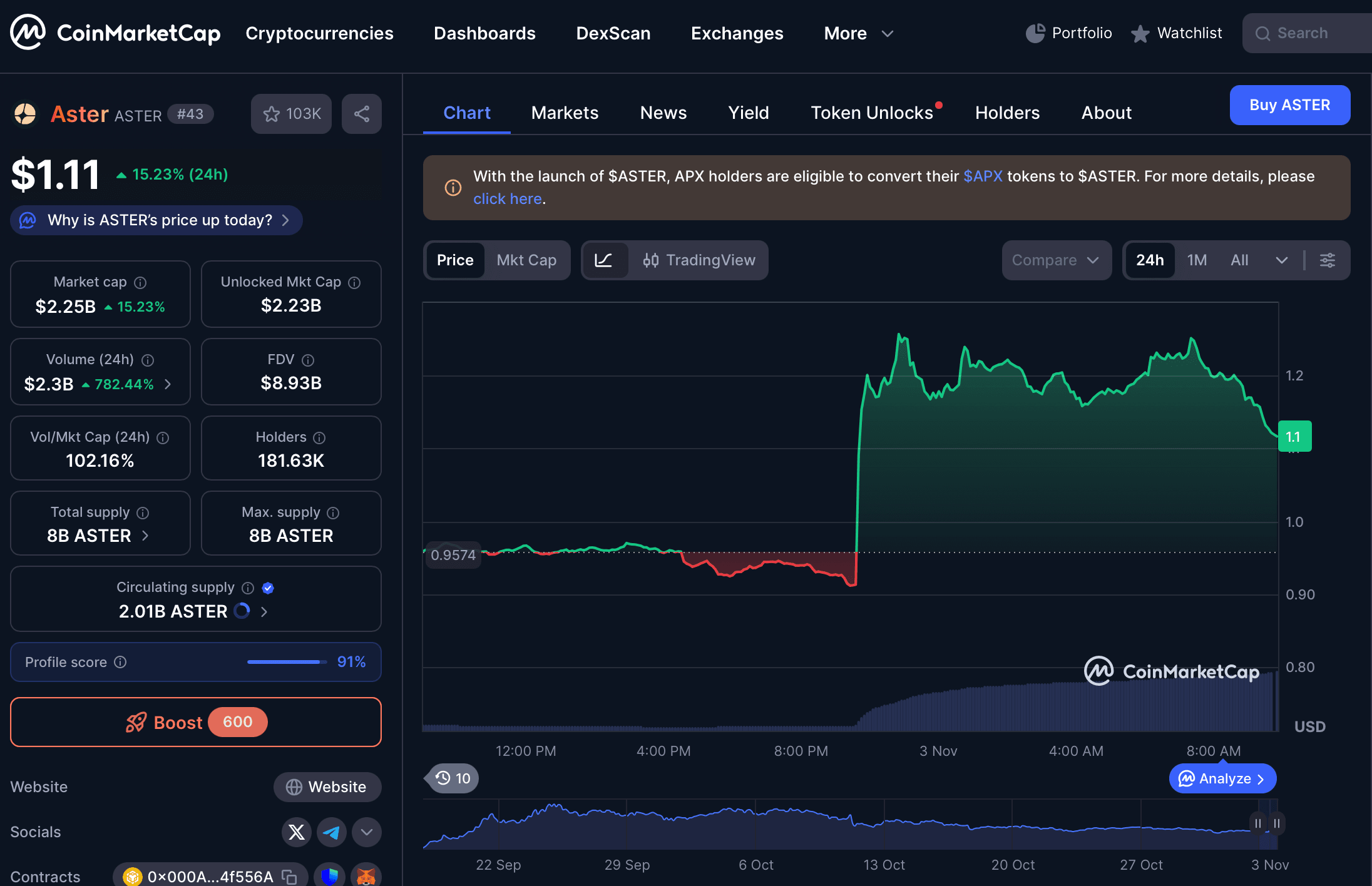Expand more social links chevron
Viewport: 1372px width, 886px height.
pos(367,832)
